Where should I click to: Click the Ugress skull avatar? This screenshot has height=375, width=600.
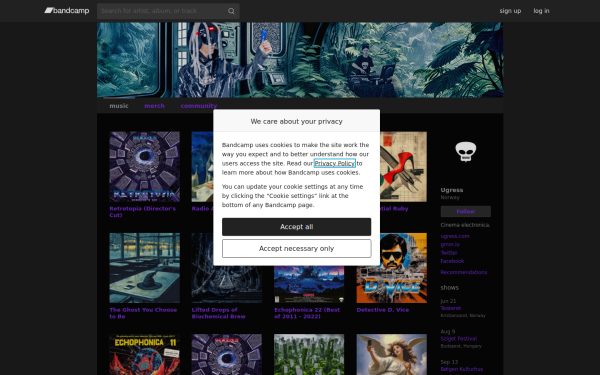click(x=465, y=152)
